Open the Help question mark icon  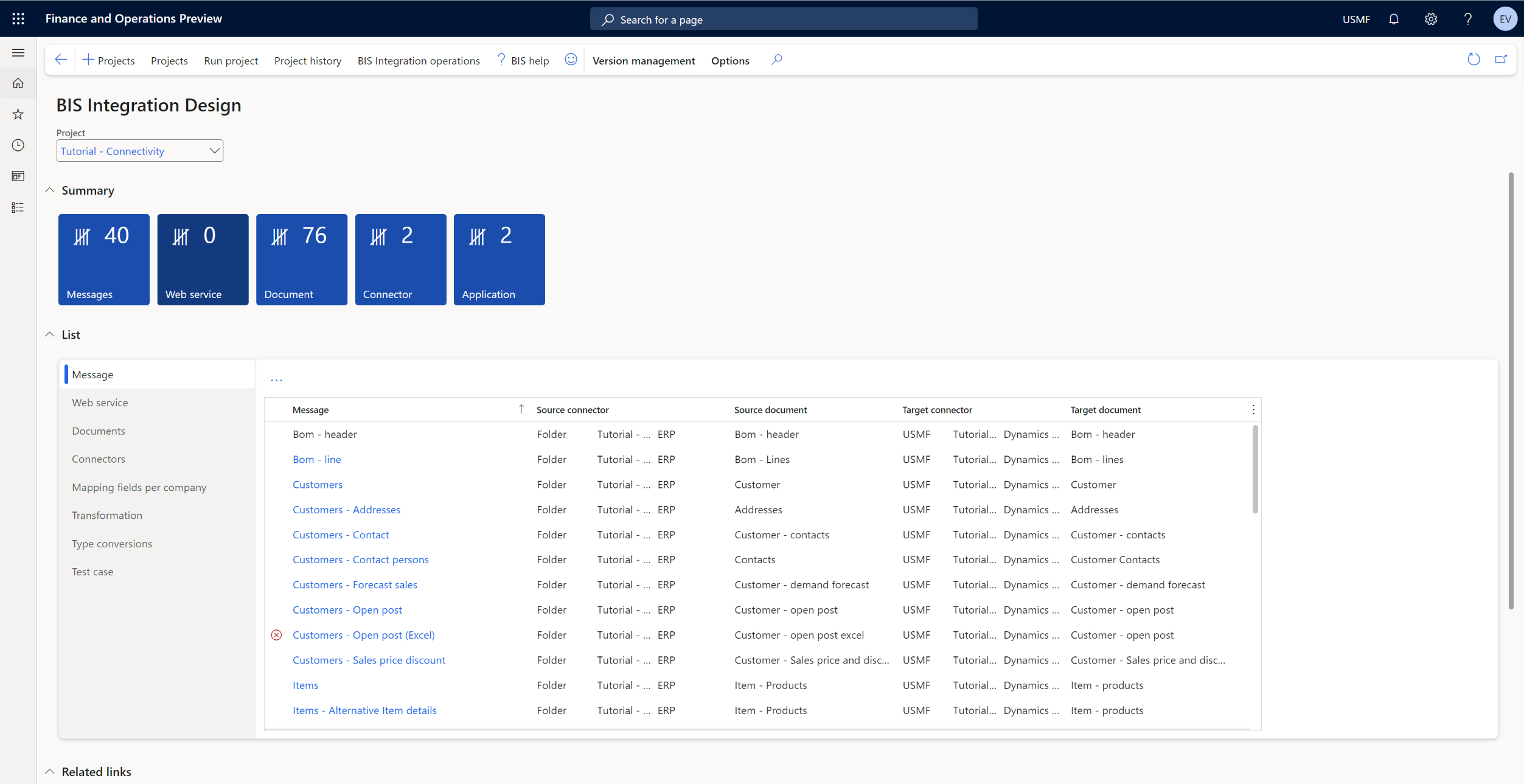point(1468,19)
